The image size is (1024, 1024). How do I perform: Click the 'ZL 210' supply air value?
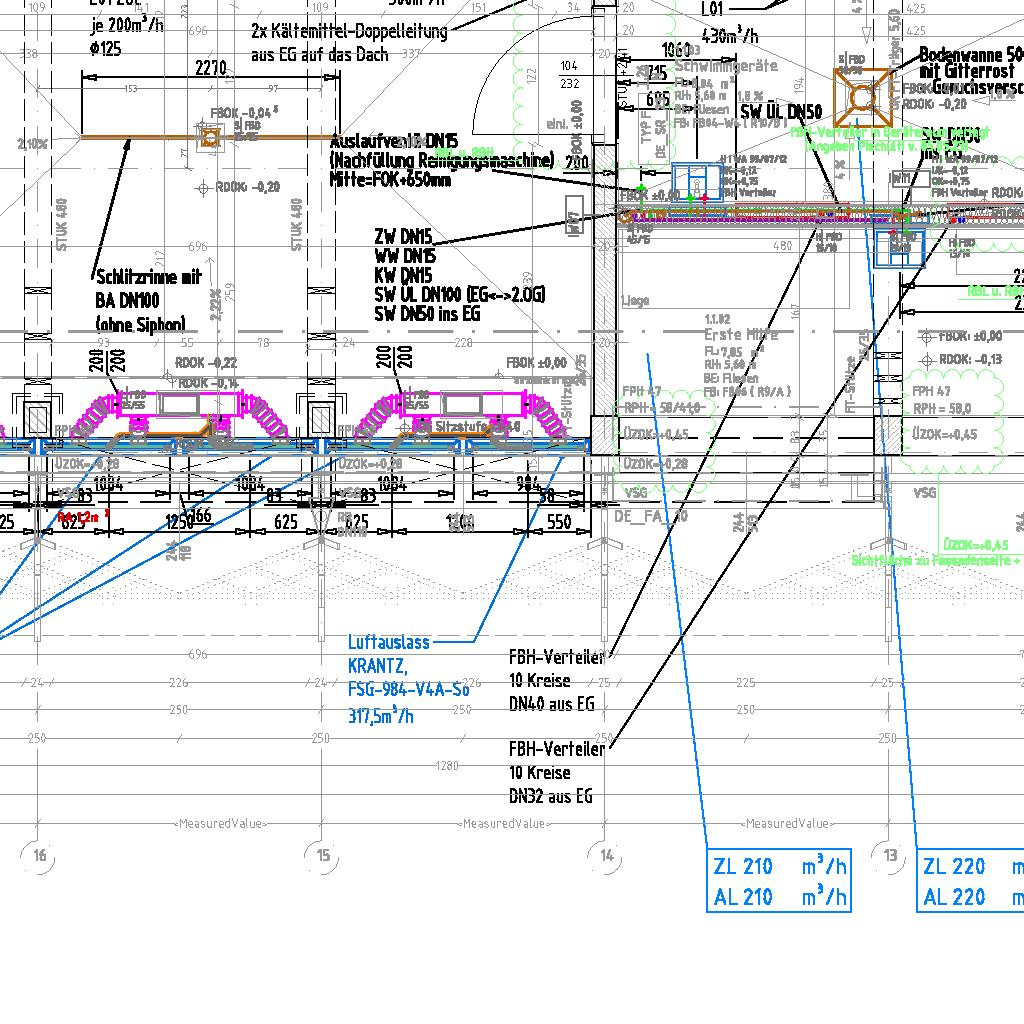click(743, 867)
